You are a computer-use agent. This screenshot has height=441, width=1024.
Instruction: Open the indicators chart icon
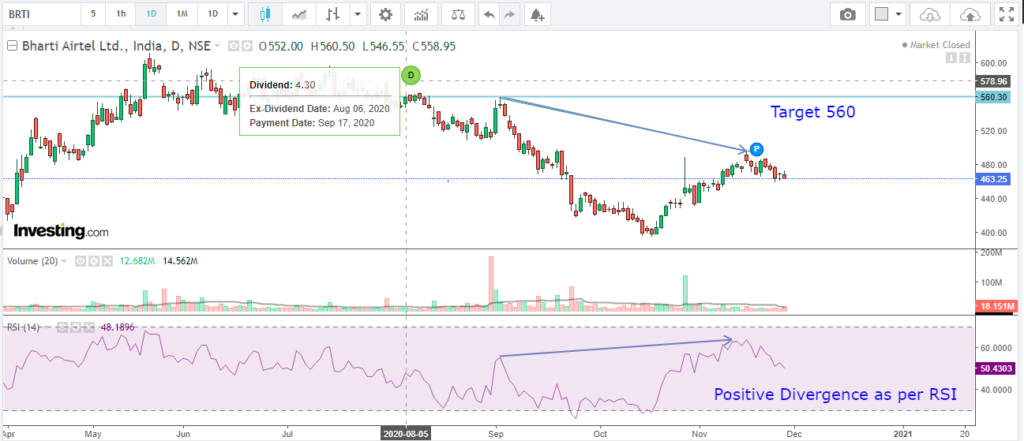click(x=423, y=15)
